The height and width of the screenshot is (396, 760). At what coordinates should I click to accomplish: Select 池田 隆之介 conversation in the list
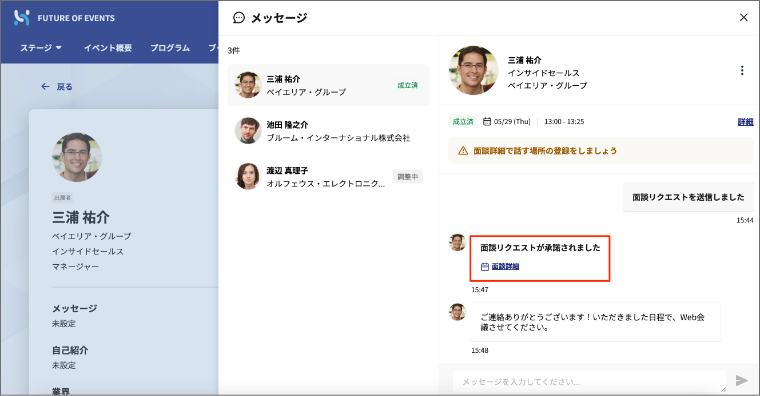click(x=328, y=131)
